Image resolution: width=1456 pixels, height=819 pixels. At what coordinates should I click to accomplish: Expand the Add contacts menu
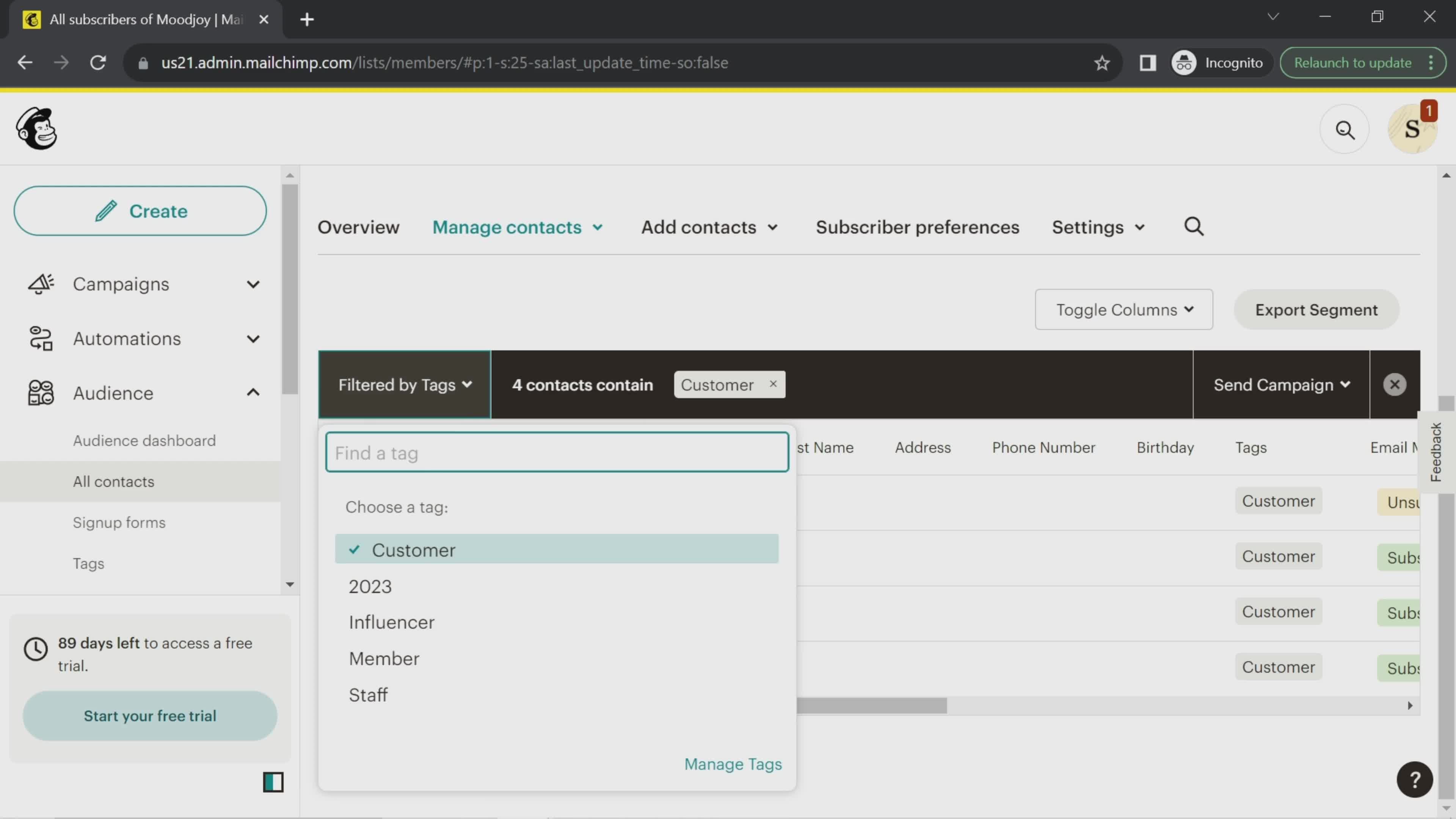tap(709, 227)
